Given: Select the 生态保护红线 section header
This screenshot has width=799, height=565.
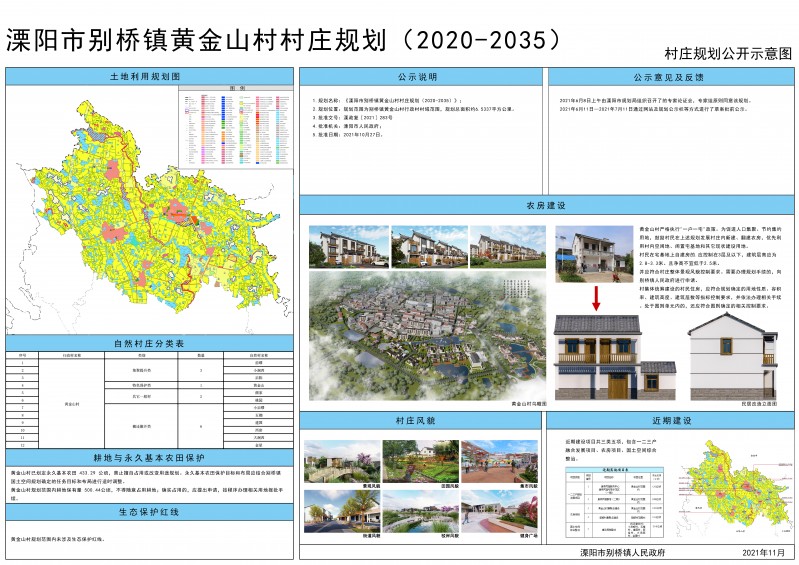Looking at the screenshot, I should point(149,512).
